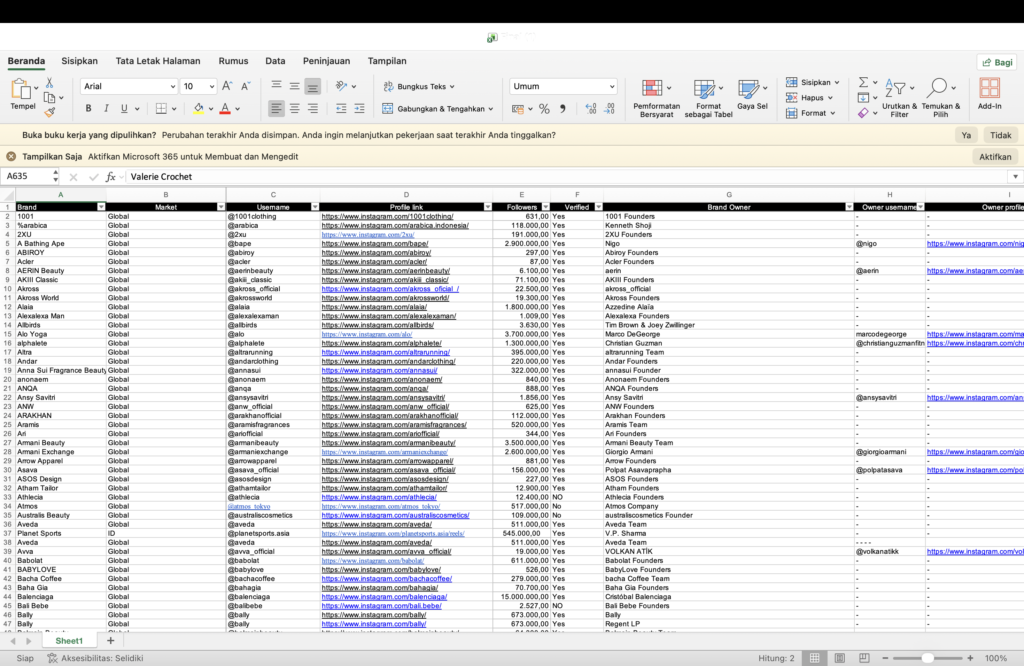Click the decrease decimal icon
Screen dimensions: 1024x666
609,109
